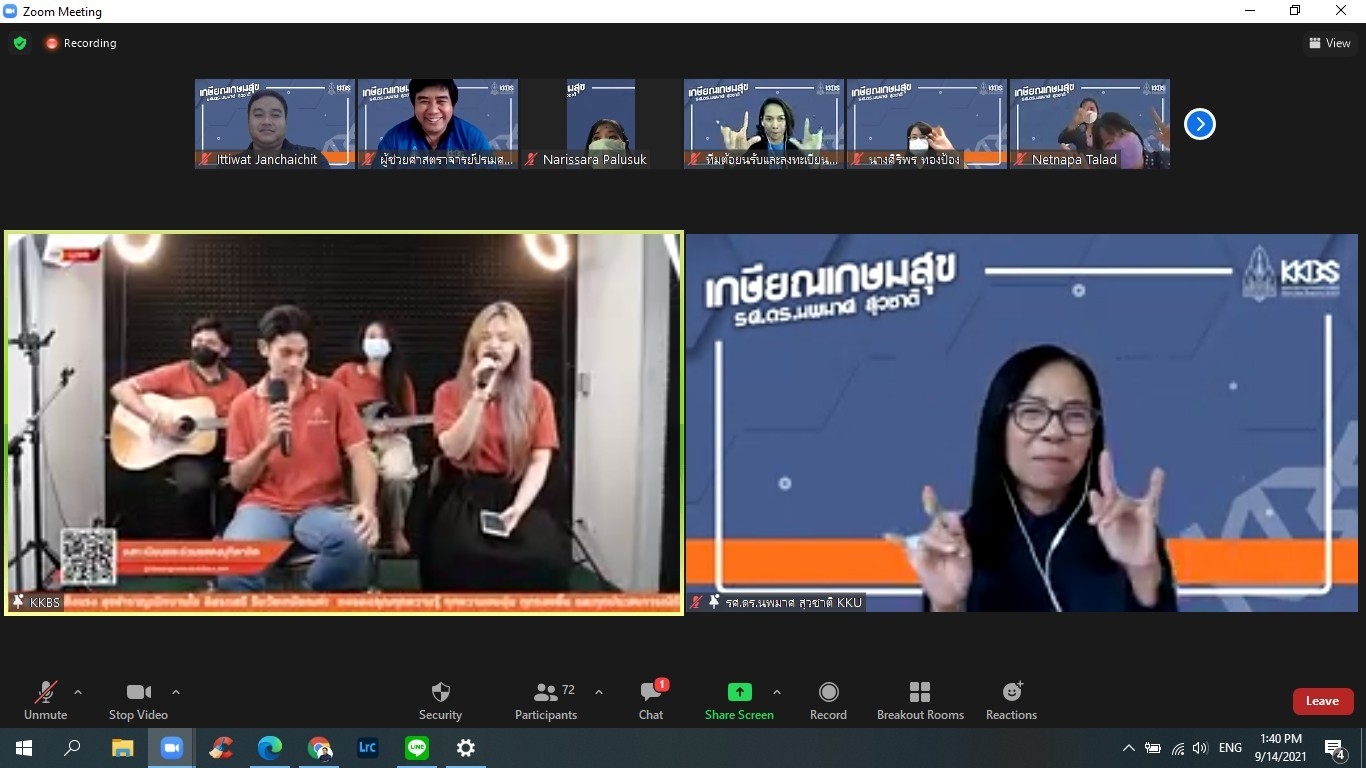Expand audio options arrow next to Unmute

pyautogui.click(x=78, y=692)
